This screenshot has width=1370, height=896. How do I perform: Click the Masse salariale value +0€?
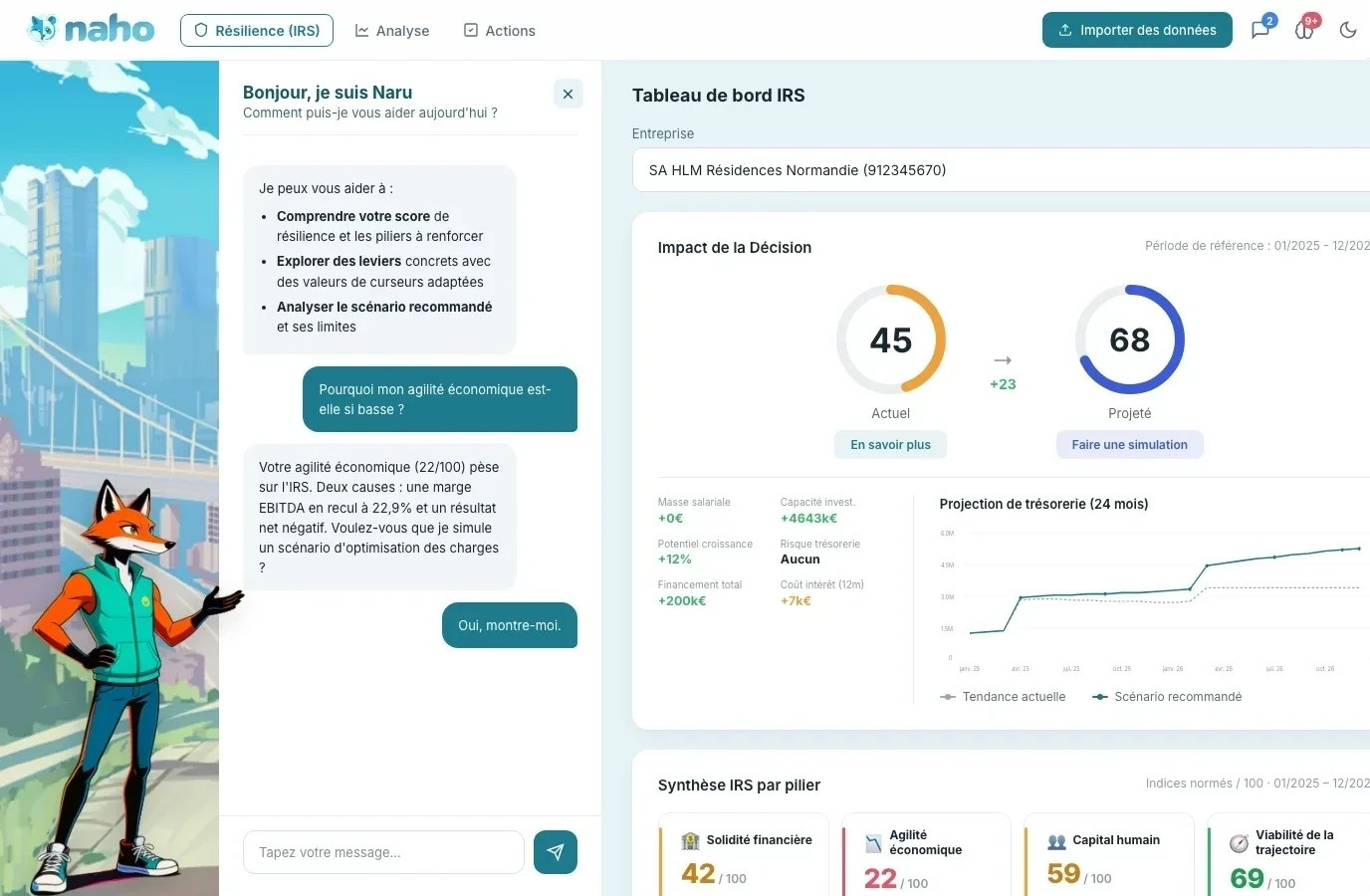[671, 519]
